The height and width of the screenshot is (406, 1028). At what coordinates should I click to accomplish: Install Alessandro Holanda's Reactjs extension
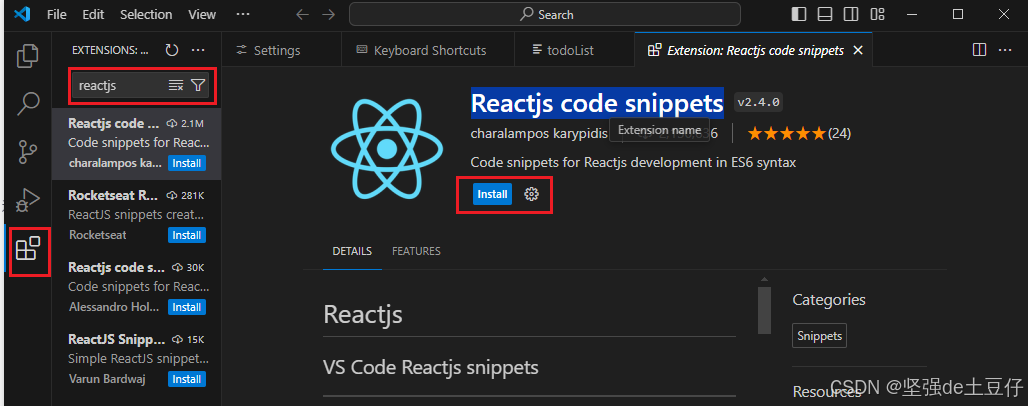point(187,307)
